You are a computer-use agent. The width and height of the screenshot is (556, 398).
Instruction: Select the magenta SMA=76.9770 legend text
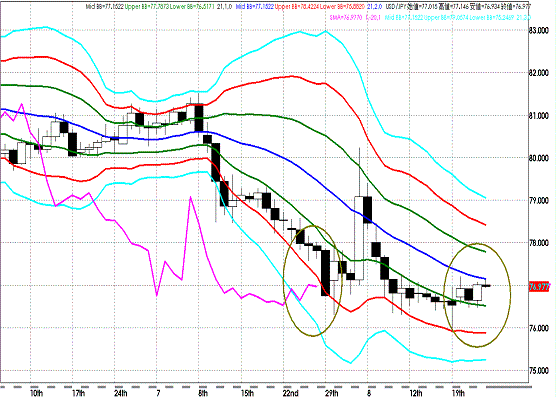(346, 17)
